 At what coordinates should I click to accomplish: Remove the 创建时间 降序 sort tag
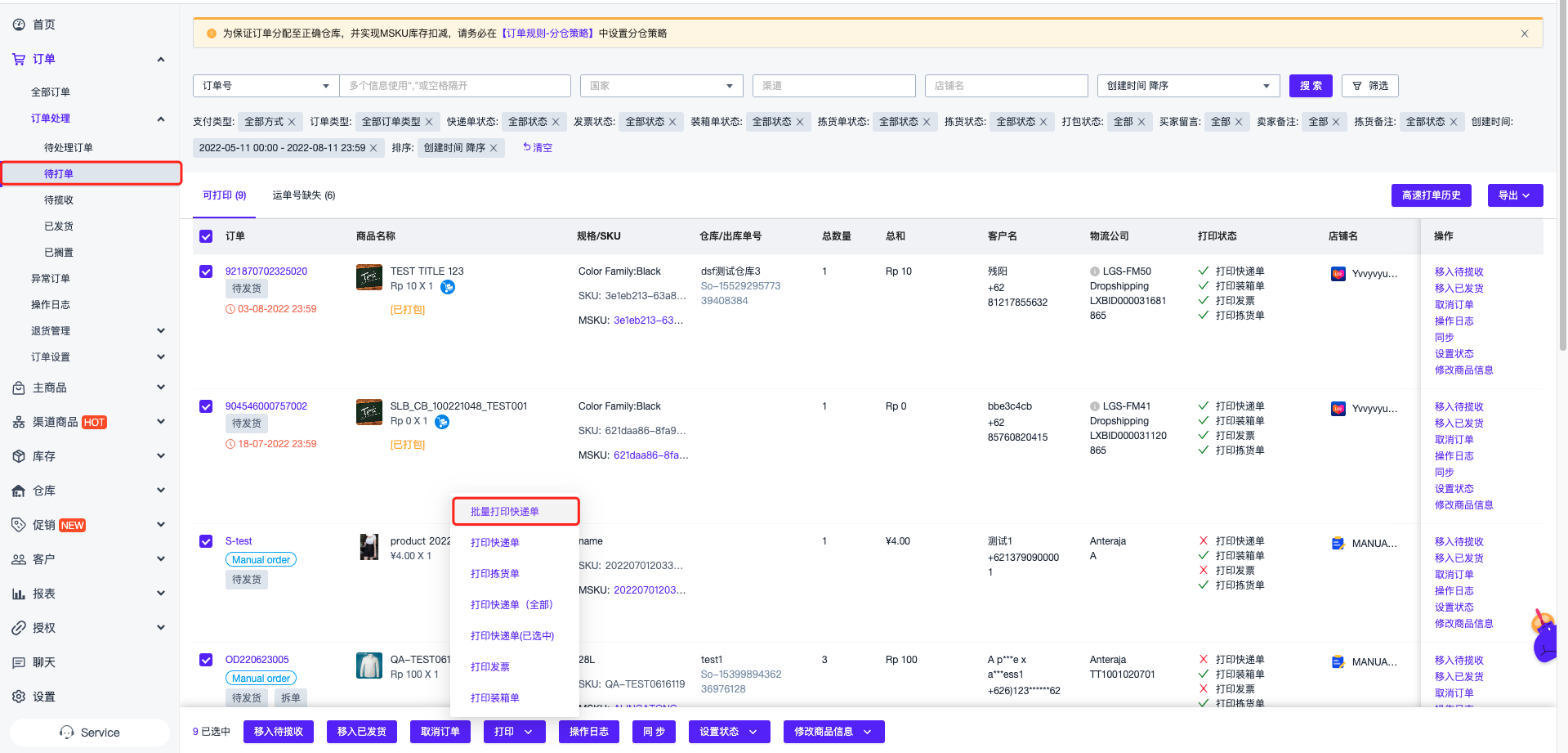click(x=494, y=148)
